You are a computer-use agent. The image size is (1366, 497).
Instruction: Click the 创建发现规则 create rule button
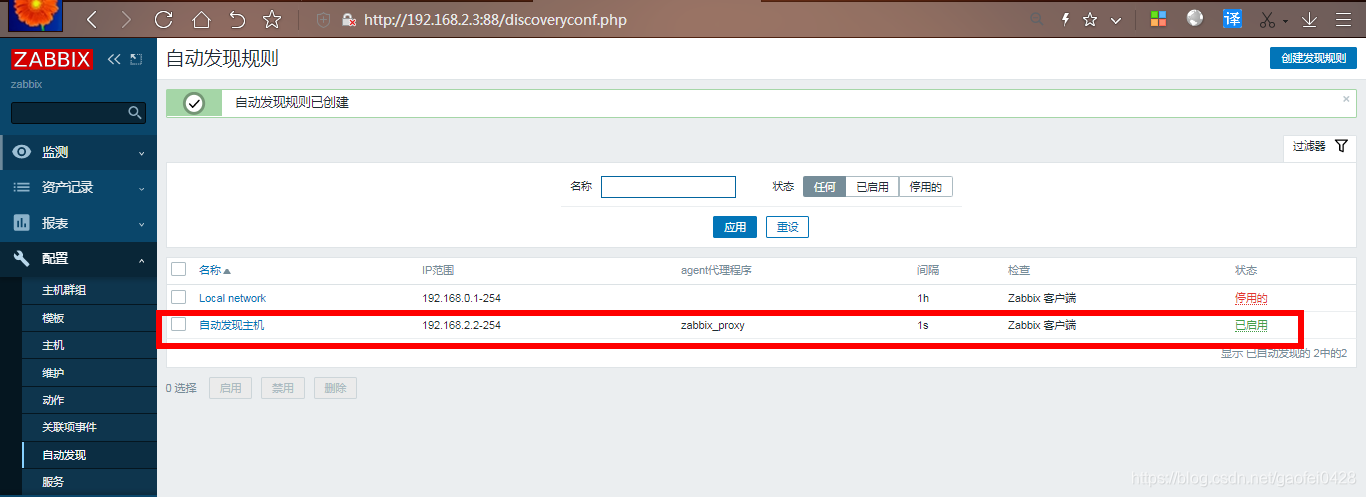tap(1313, 58)
